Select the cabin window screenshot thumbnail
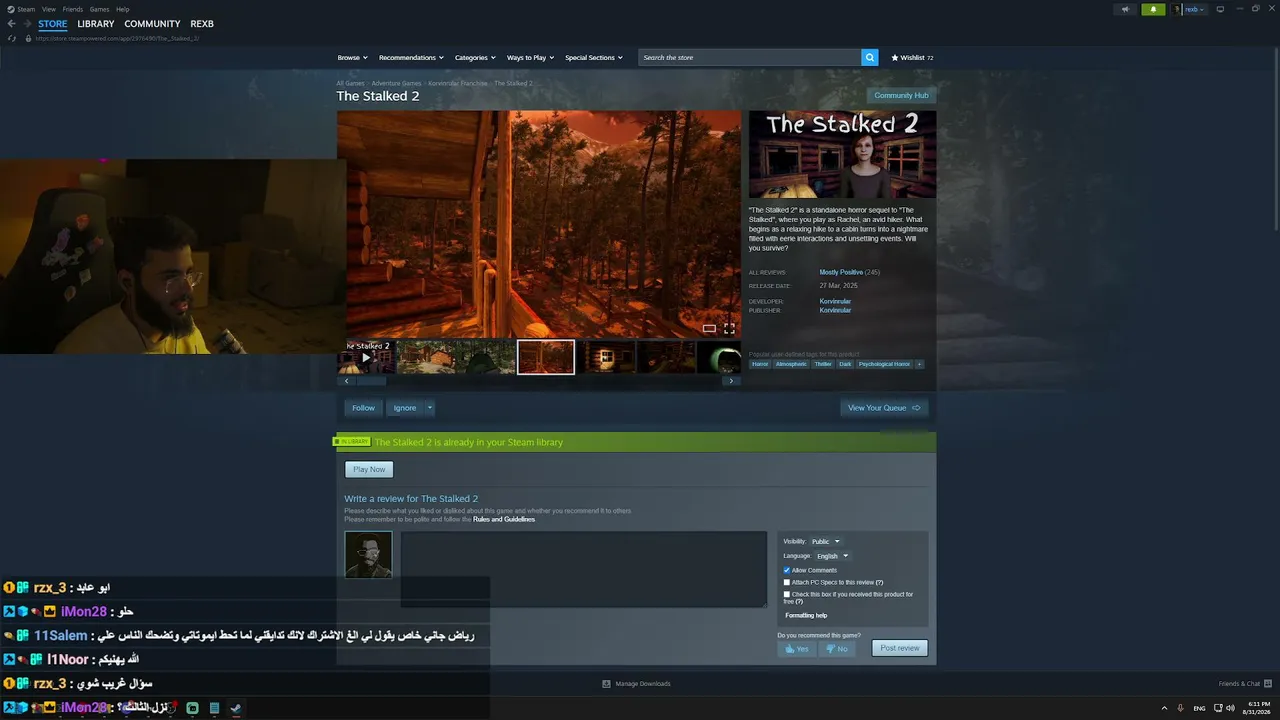The height and width of the screenshot is (720, 1280). [x=608, y=357]
